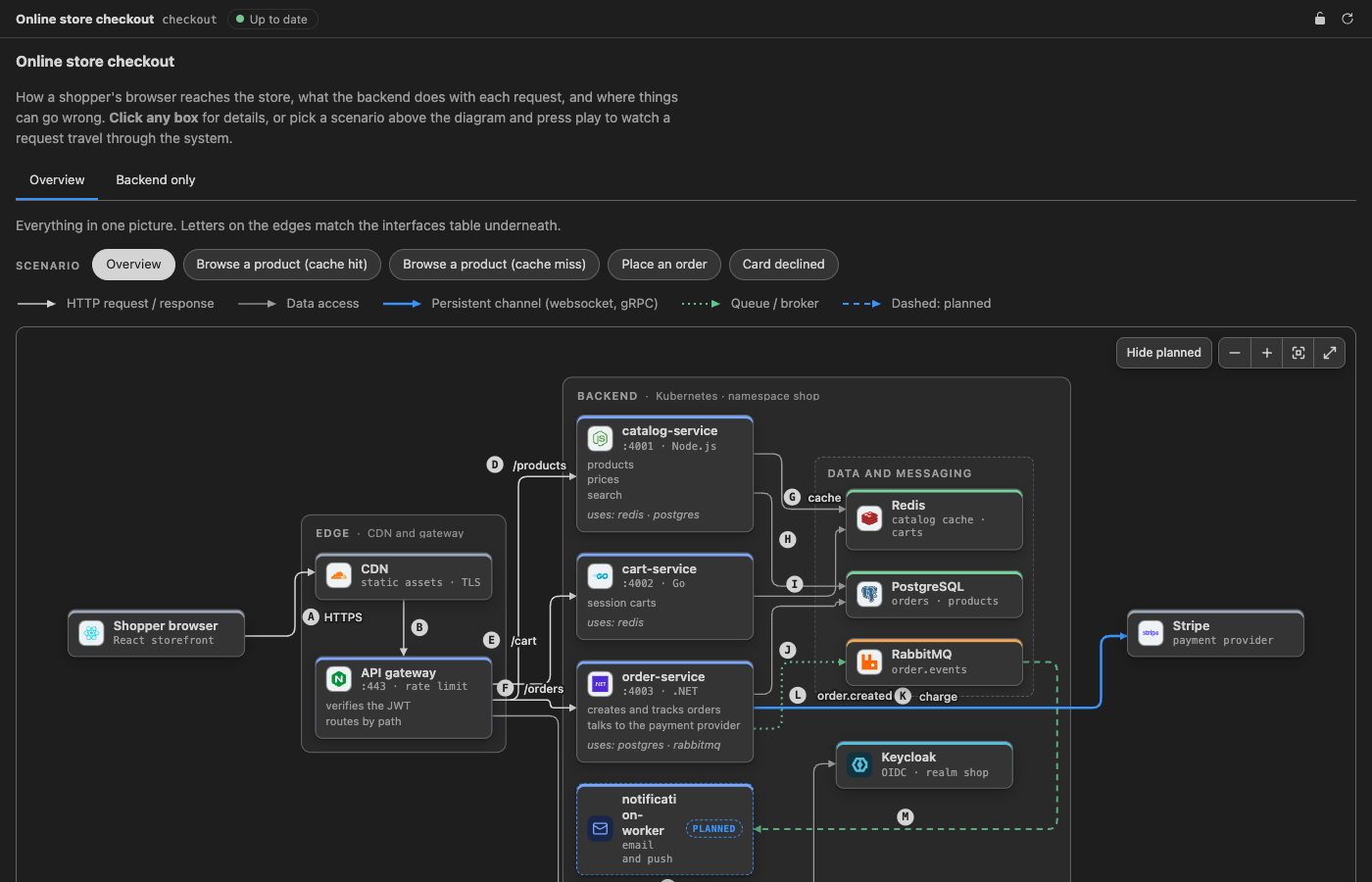Image resolution: width=1372 pixels, height=882 pixels.
Task: Select Browse a product (cache hit) scenario
Action: (282, 265)
